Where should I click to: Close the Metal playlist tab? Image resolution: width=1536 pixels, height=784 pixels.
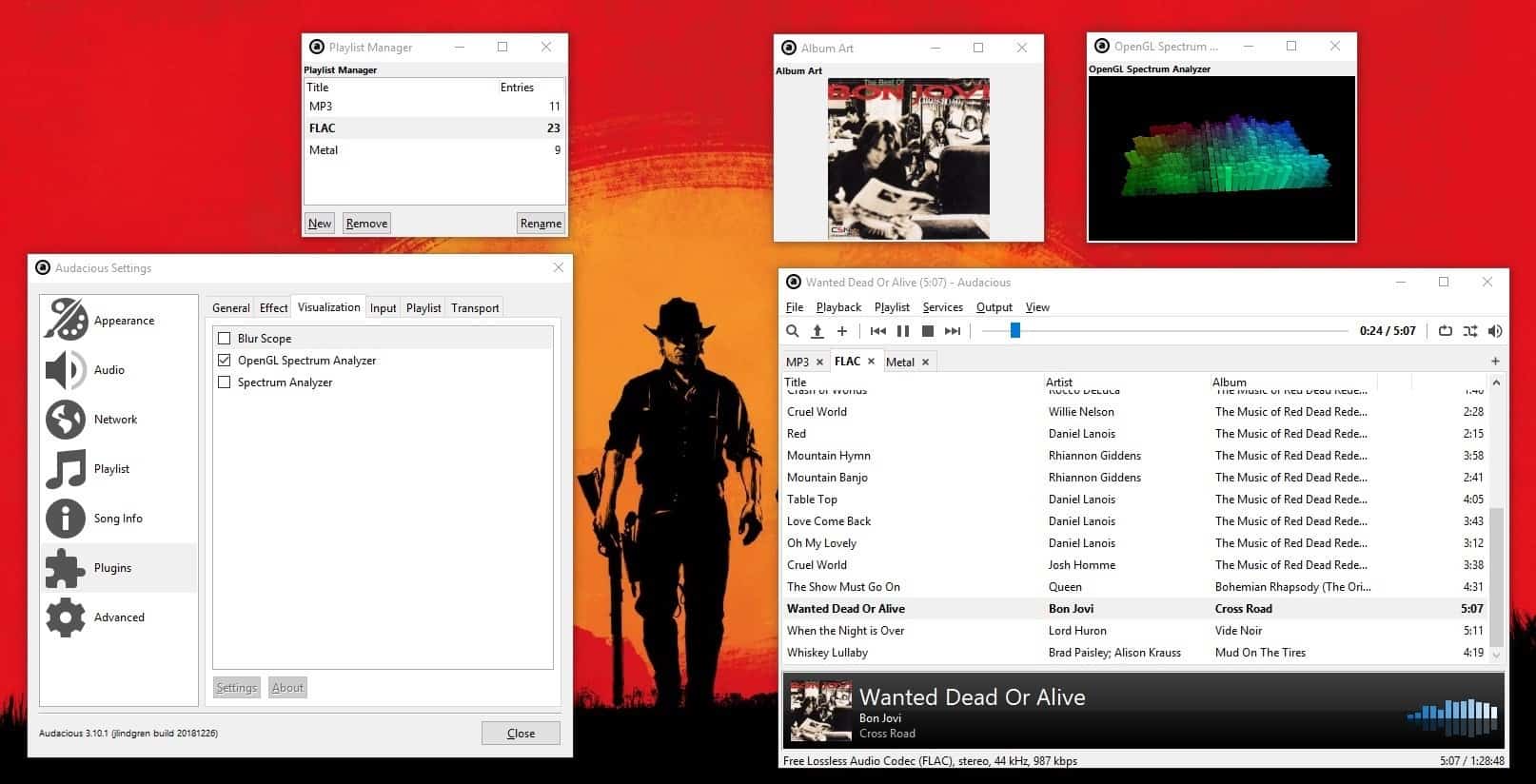(925, 363)
